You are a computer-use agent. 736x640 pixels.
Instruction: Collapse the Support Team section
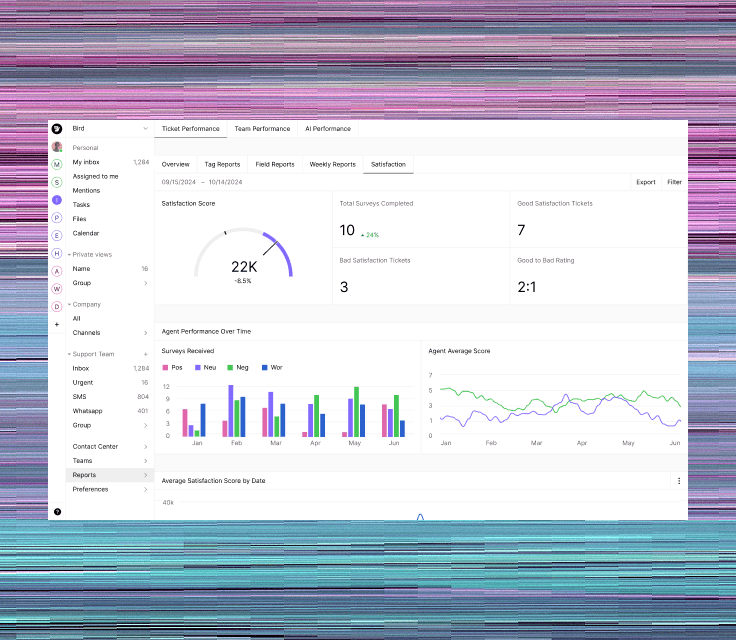pos(69,354)
